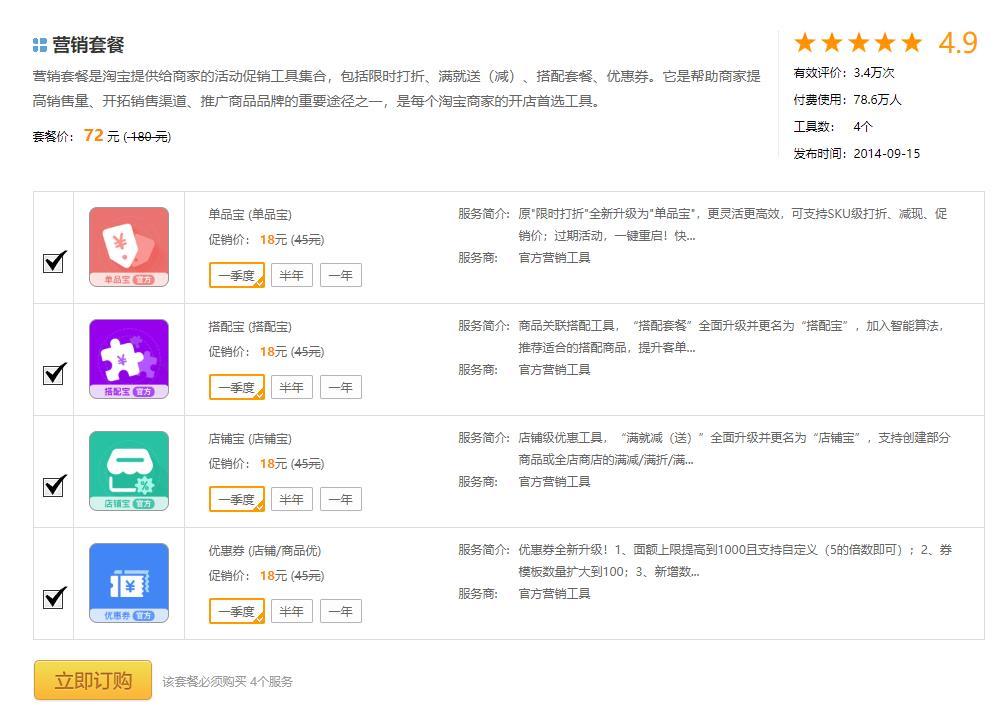Choose 半年 for 店铺宝

point(291,499)
